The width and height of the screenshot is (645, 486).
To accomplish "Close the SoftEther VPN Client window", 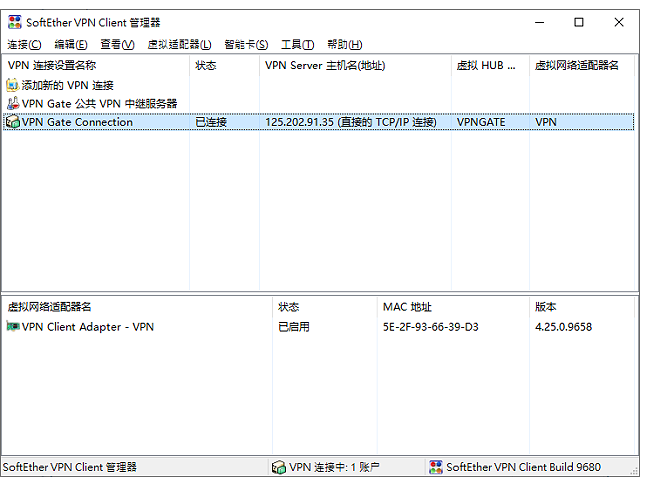I will 619,22.
